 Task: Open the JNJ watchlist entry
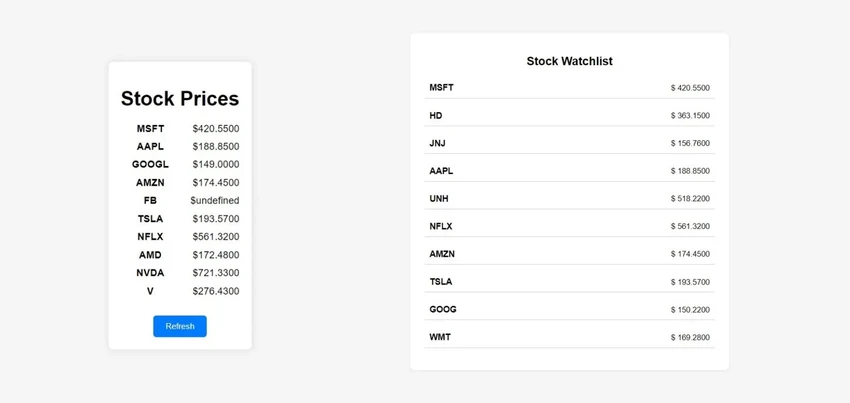coord(569,143)
